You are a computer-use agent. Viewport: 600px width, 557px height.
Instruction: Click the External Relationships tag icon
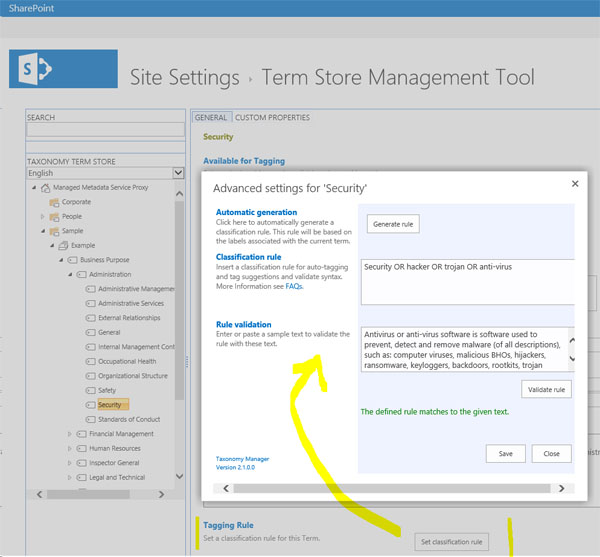pyautogui.click(x=90, y=318)
